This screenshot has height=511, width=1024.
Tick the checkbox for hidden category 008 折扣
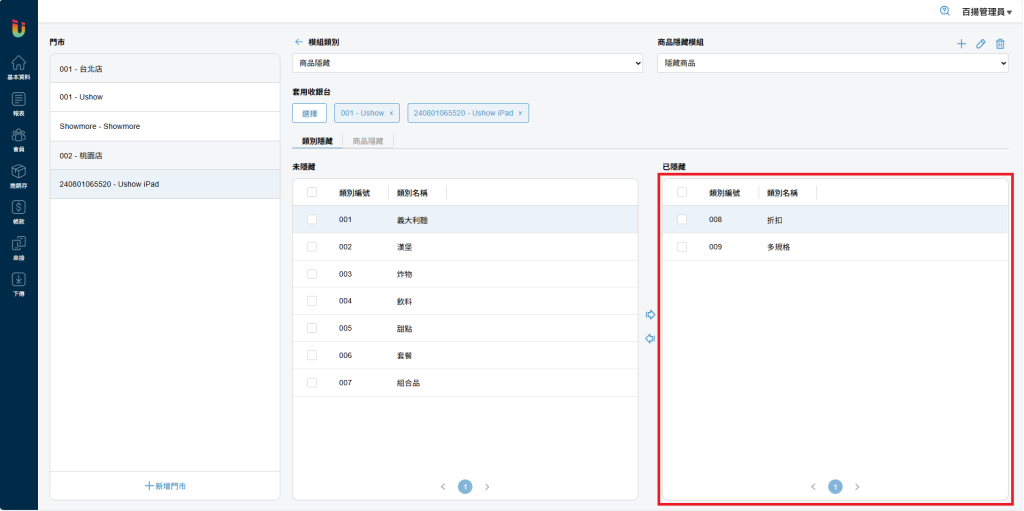[x=682, y=219]
